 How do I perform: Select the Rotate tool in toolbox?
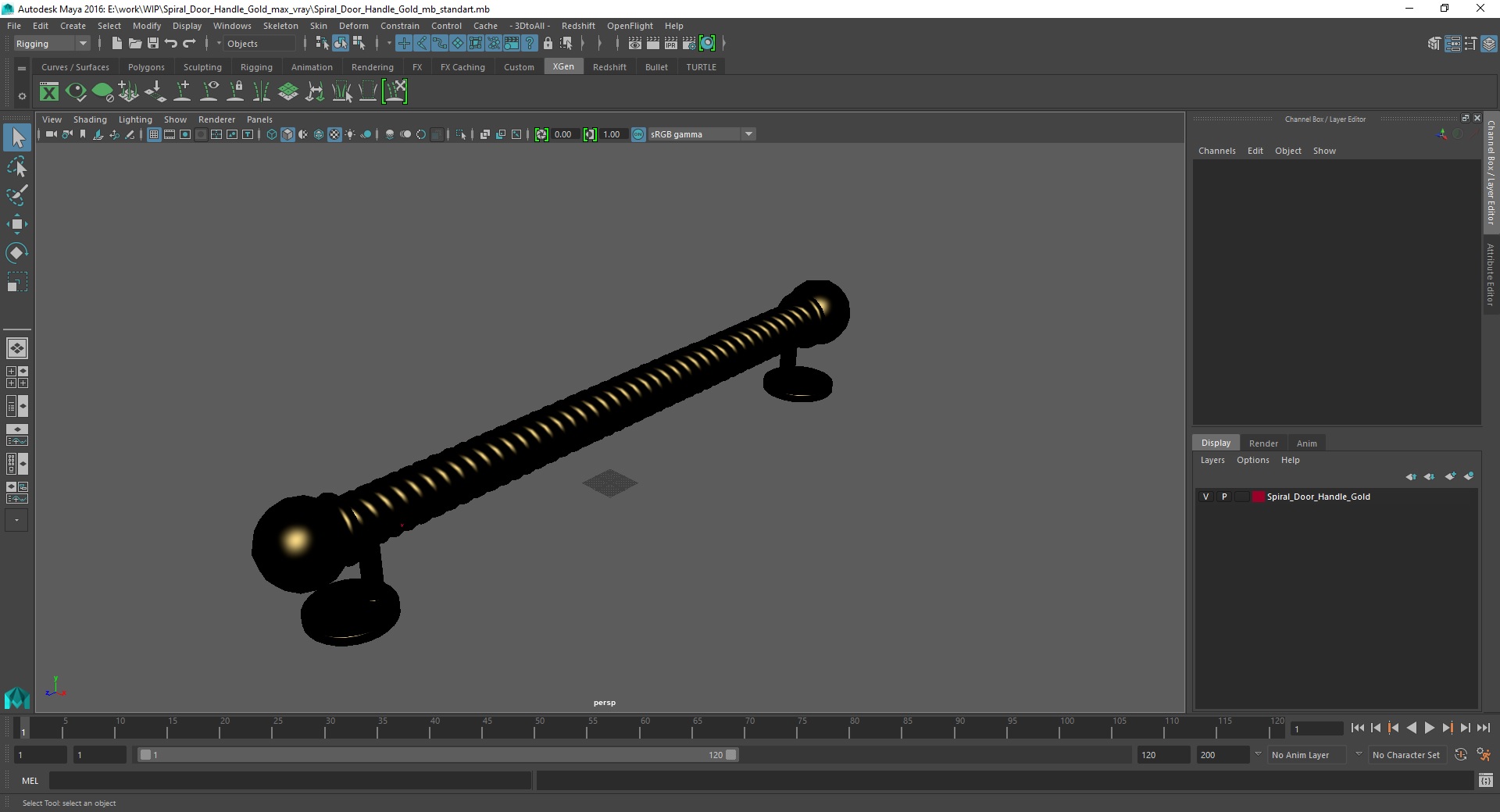tap(16, 253)
